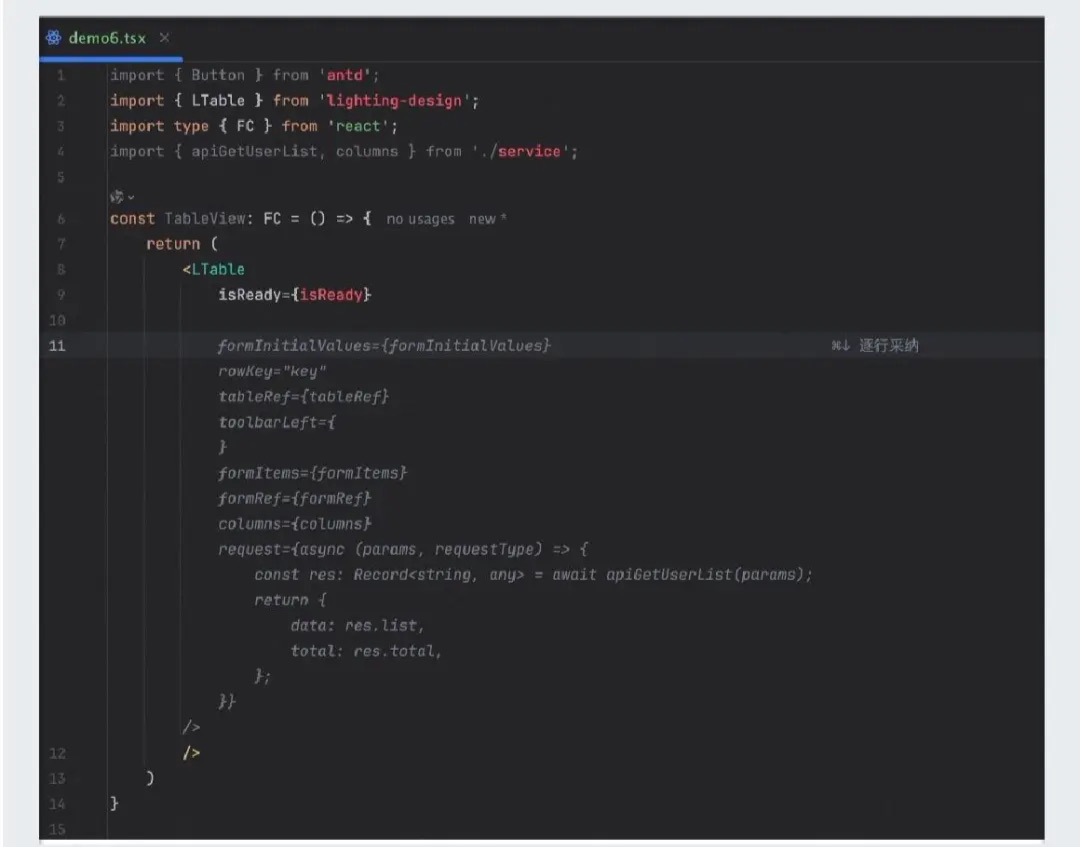Click line number 11 in gutter

tap(57, 346)
